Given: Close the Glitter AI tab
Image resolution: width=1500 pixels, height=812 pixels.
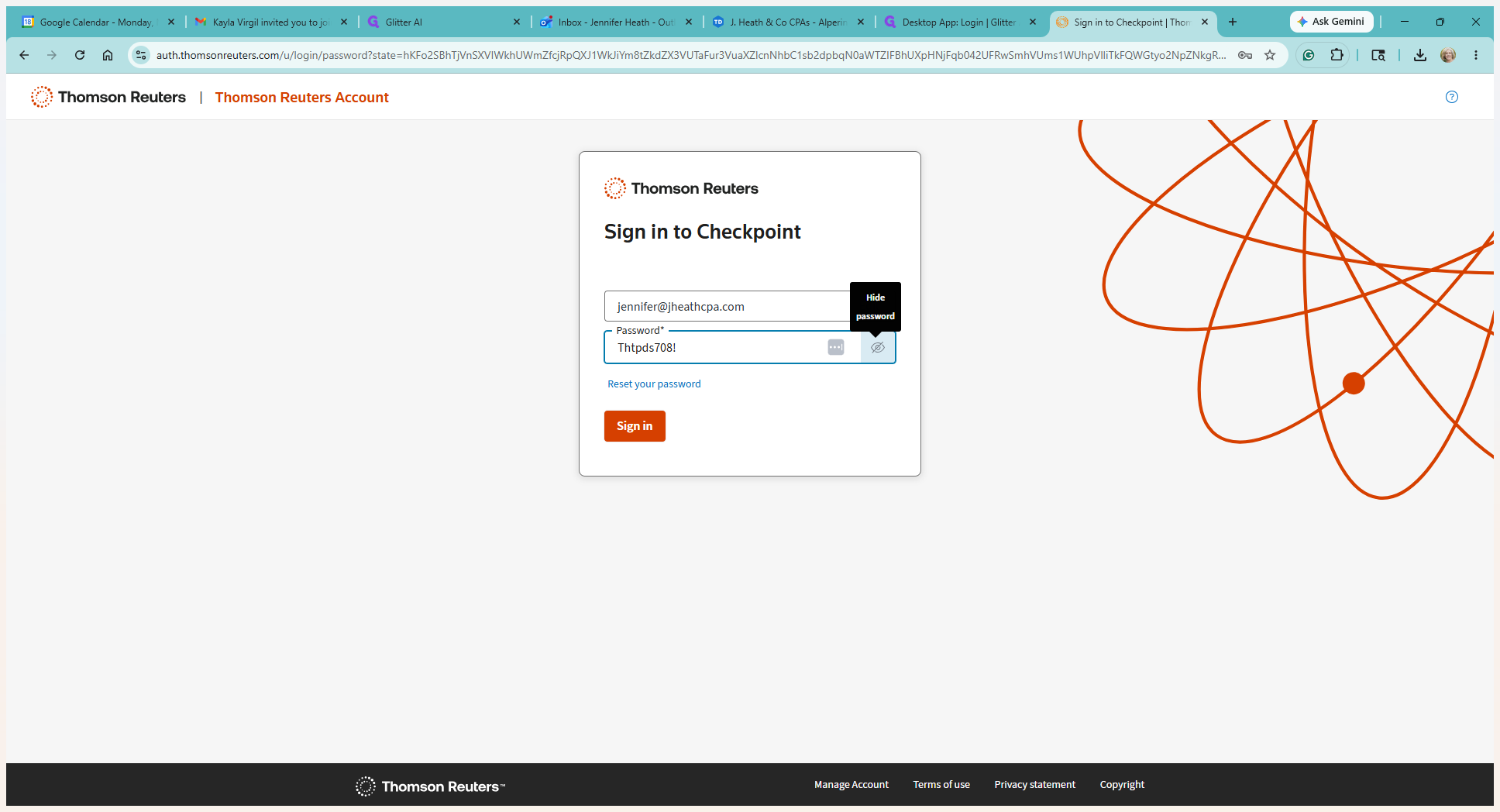Looking at the screenshot, I should pos(517,22).
